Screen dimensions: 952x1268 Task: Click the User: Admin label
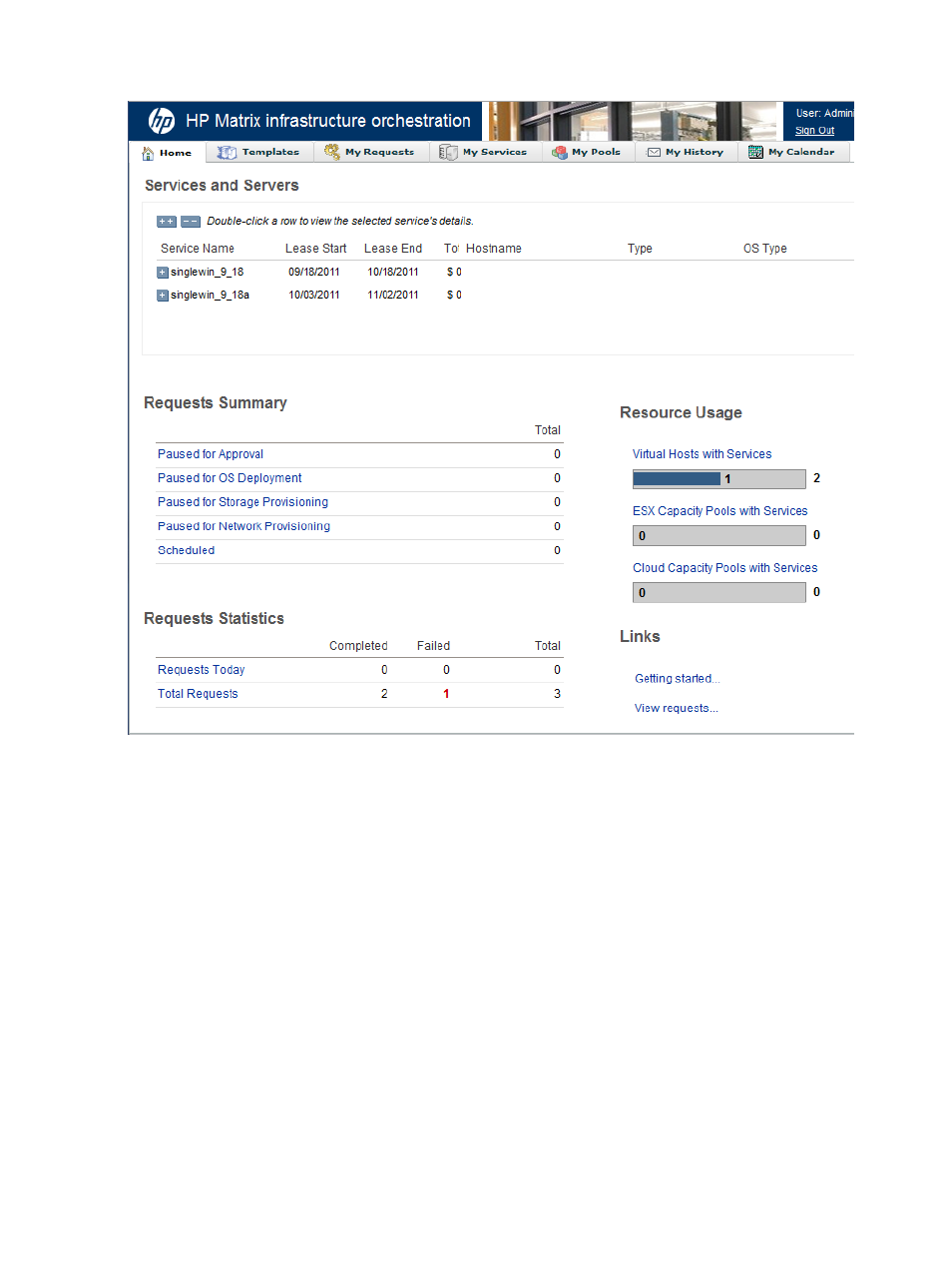824,114
